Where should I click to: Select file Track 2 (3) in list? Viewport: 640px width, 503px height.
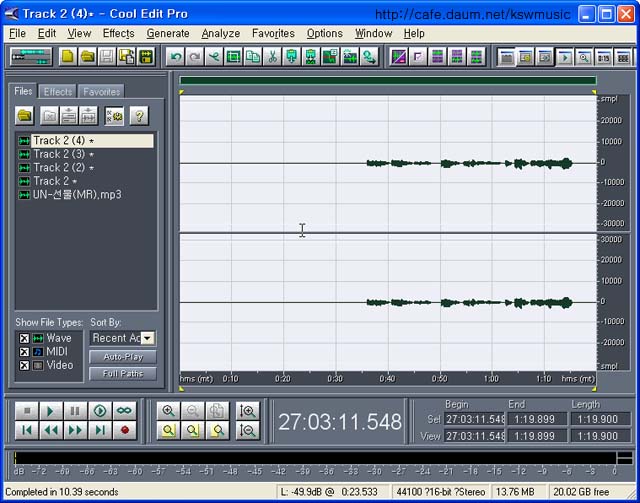click(64, 154)
